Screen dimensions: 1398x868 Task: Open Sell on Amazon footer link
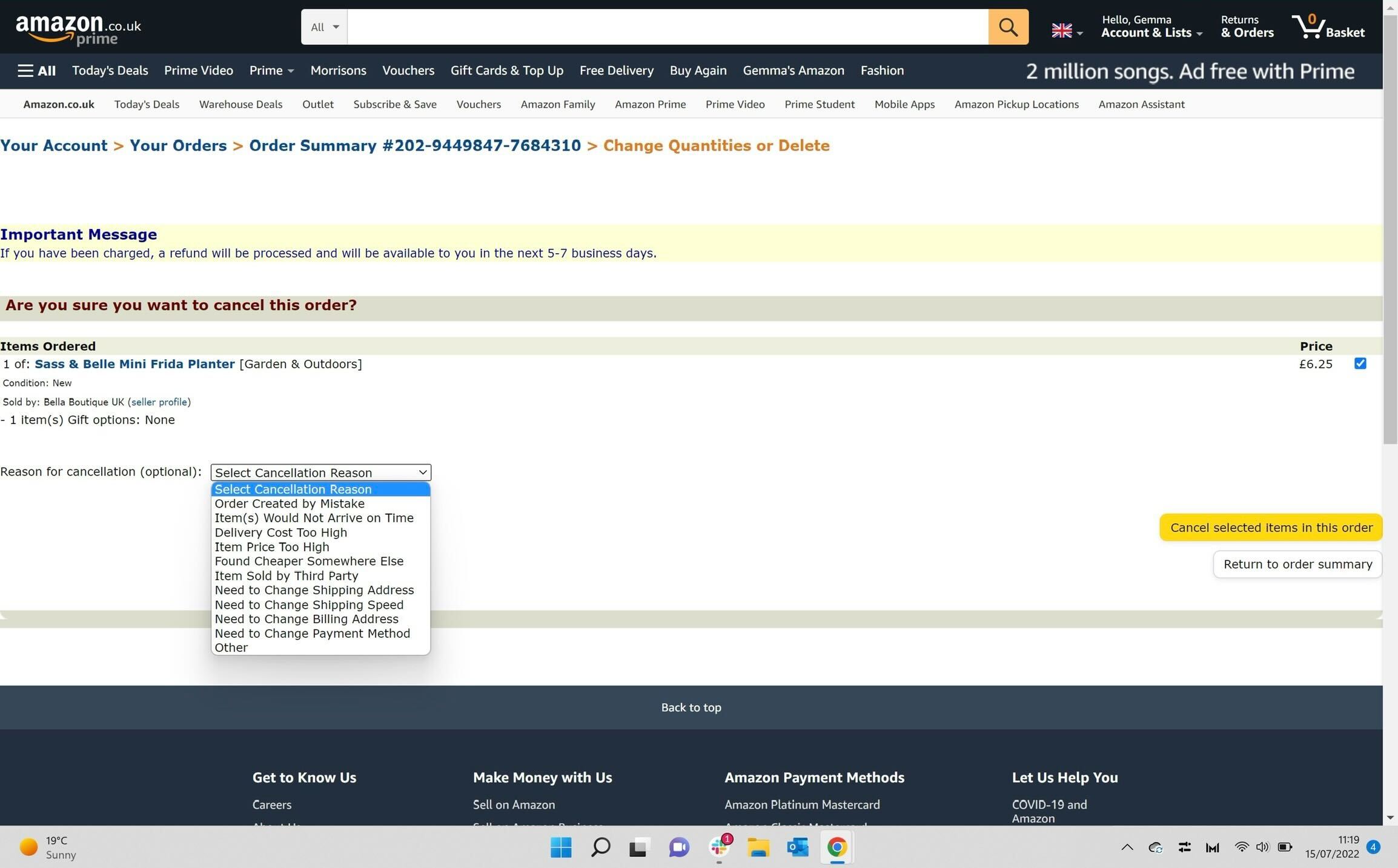pos(514,805)
